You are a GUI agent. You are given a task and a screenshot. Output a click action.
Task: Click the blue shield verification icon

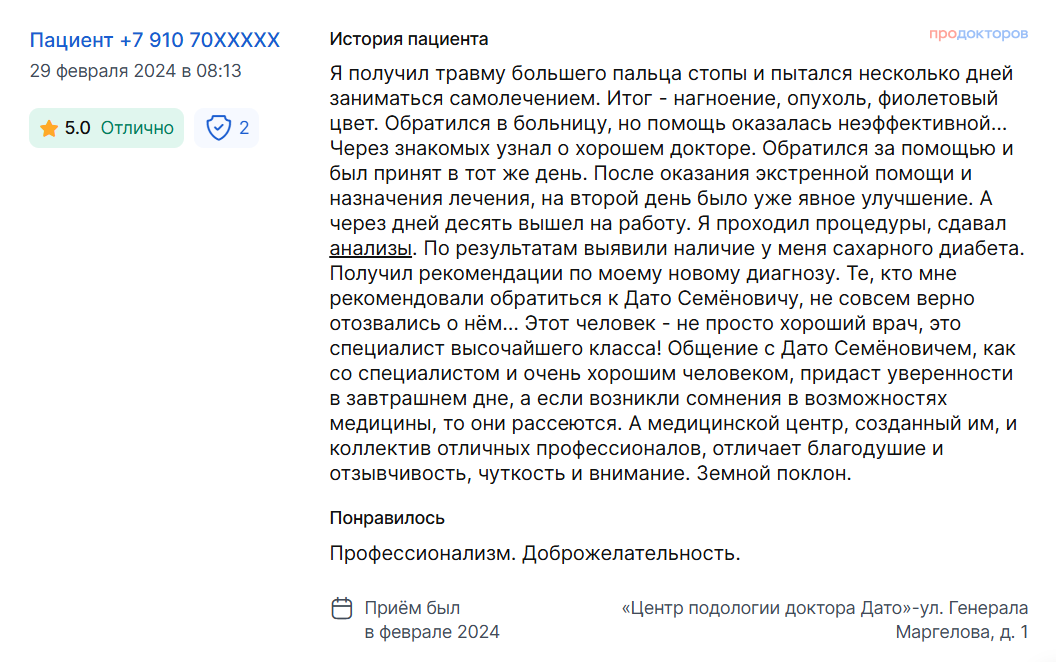pos(218,128)
